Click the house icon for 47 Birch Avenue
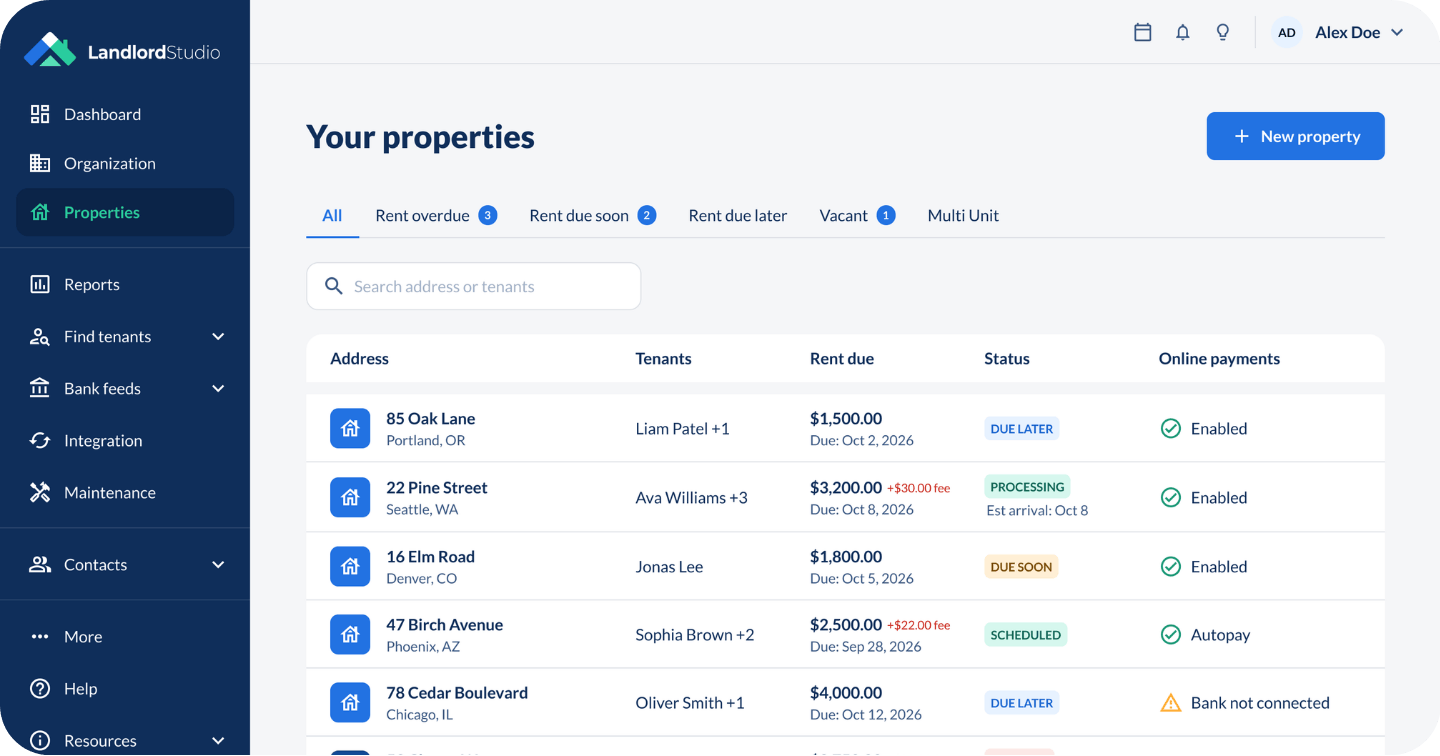 350,634
